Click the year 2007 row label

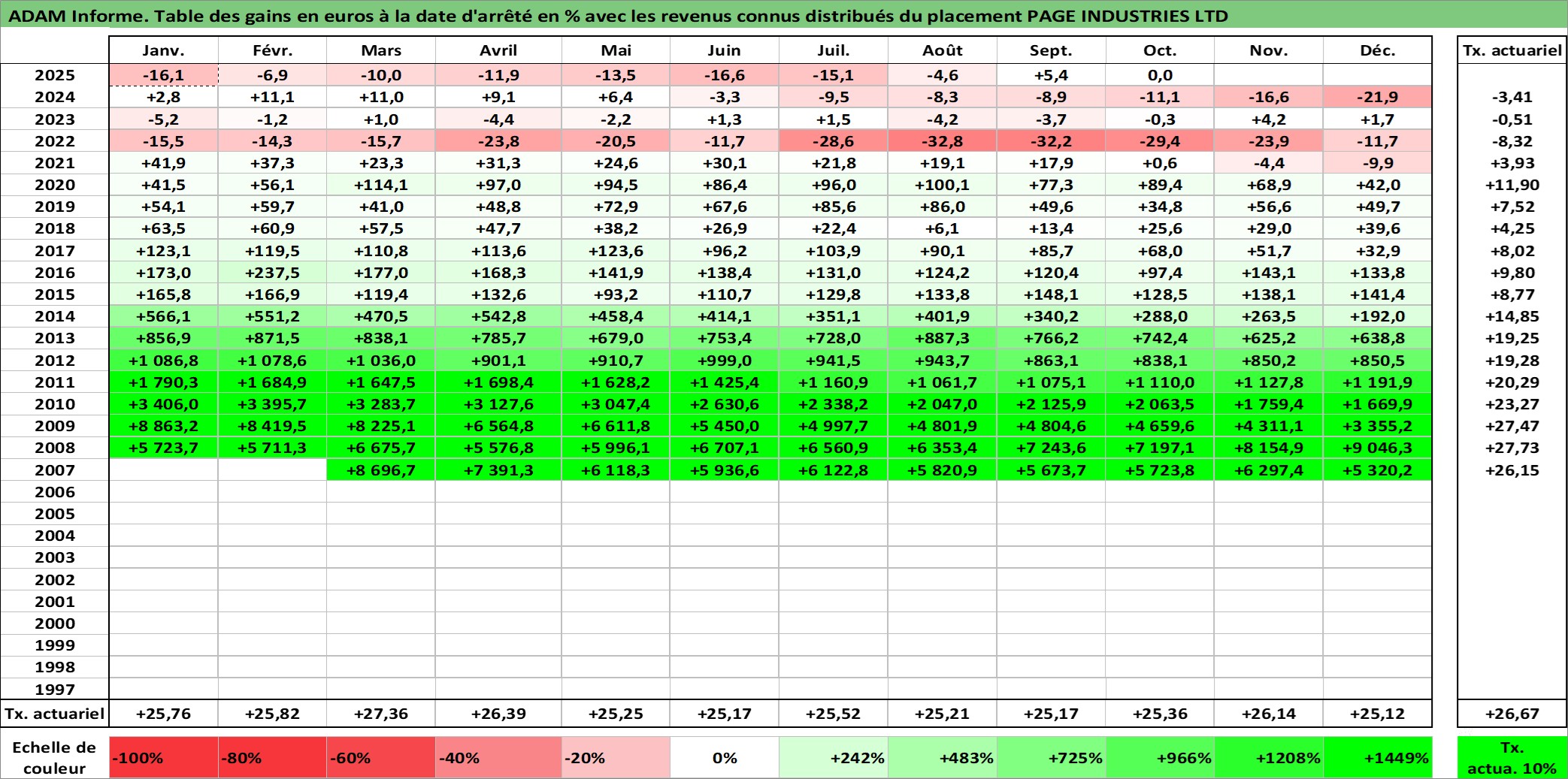pyautogui.click(x=55, y=470)
